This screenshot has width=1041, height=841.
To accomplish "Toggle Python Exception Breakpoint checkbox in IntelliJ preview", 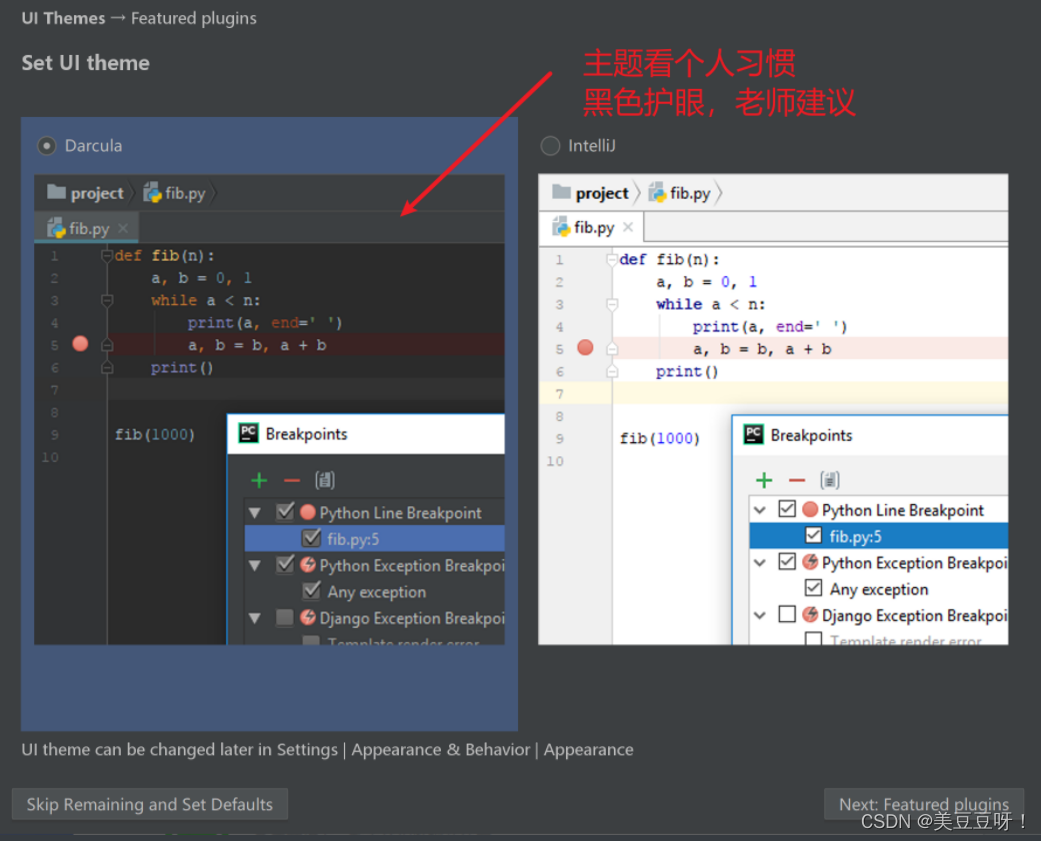I will [x=787, y=562].
